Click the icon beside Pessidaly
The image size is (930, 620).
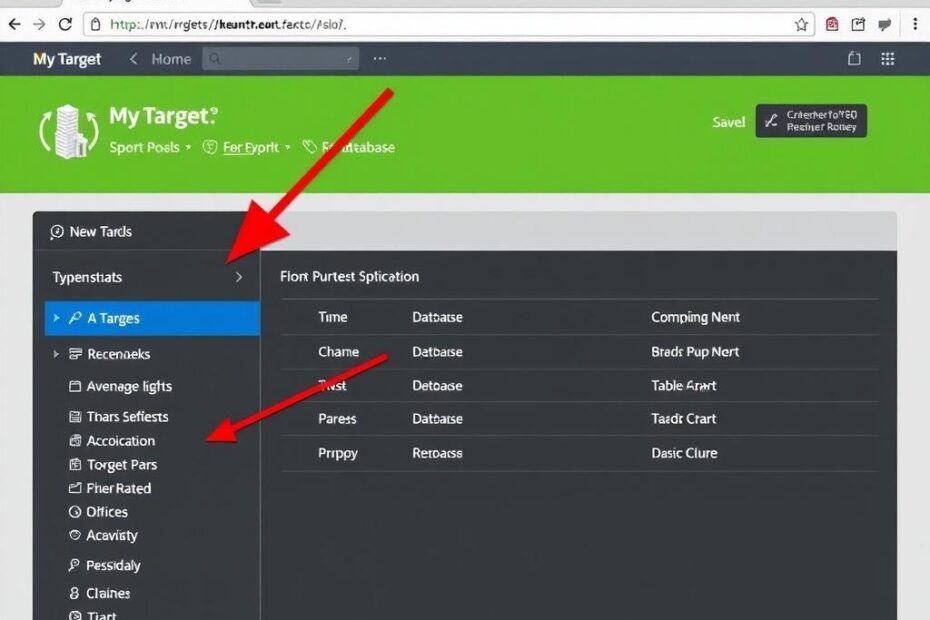(x=75, y=565)
